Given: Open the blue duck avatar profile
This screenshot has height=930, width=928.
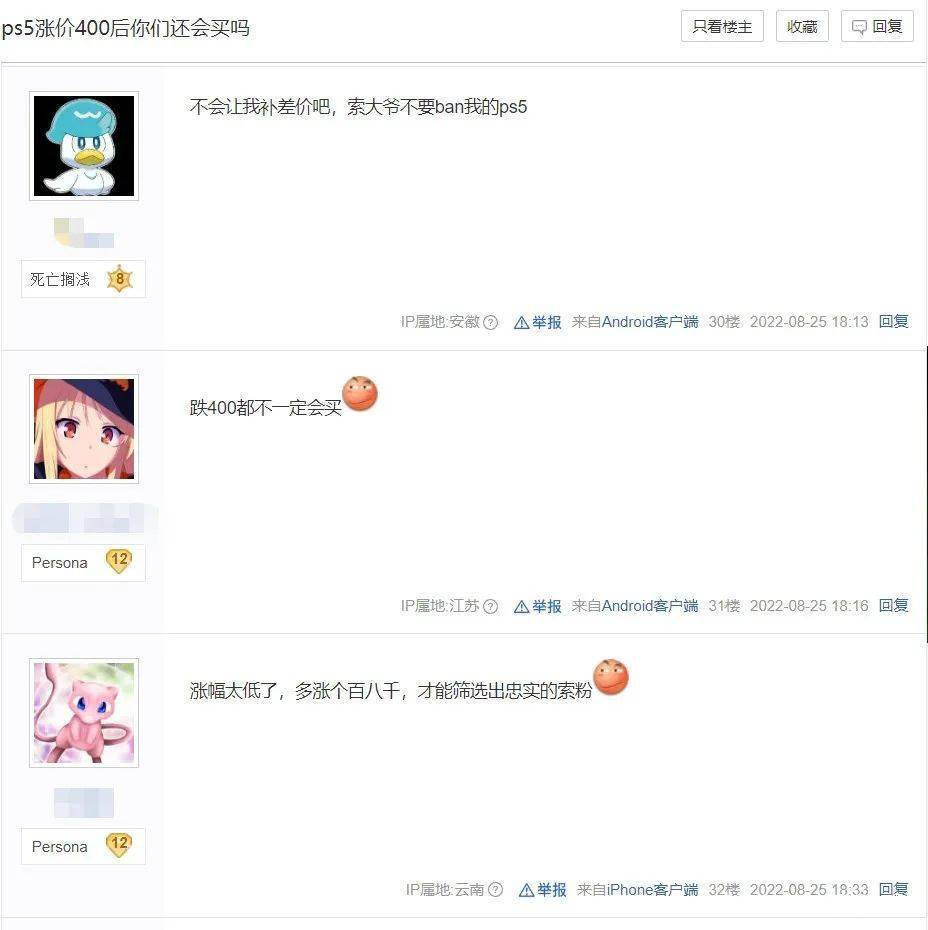Looking at the screenshot, I should point(84,146).
